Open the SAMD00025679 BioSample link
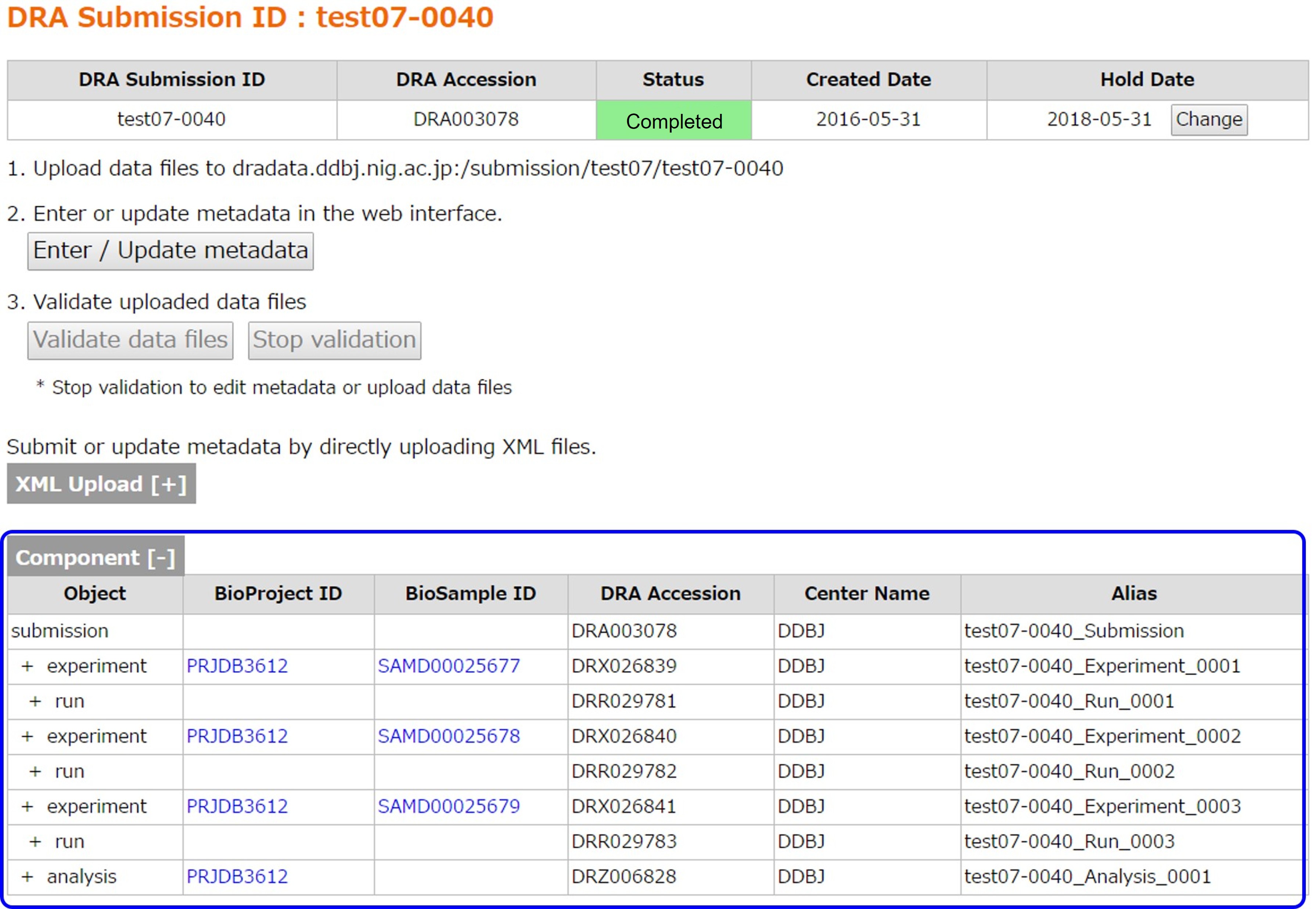Image resolution: width=1316 pixels, height=909 pixels. click(x=448, y=807)
